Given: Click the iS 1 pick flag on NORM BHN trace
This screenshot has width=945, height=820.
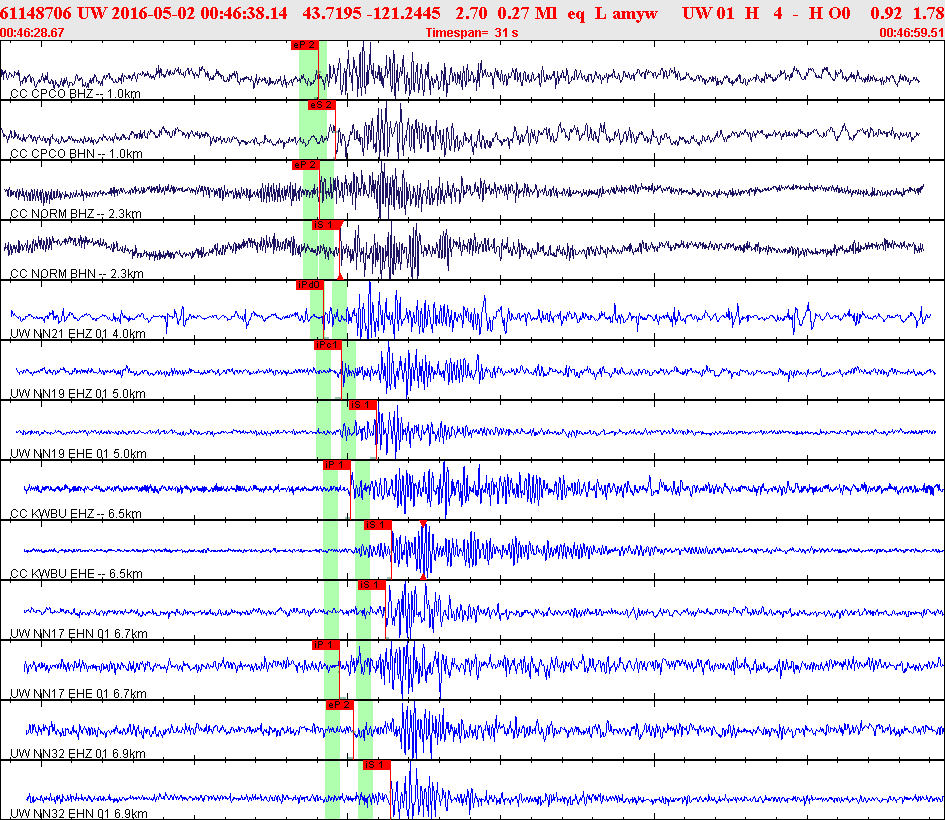Looking at the screenshot, I should (325, 225).
